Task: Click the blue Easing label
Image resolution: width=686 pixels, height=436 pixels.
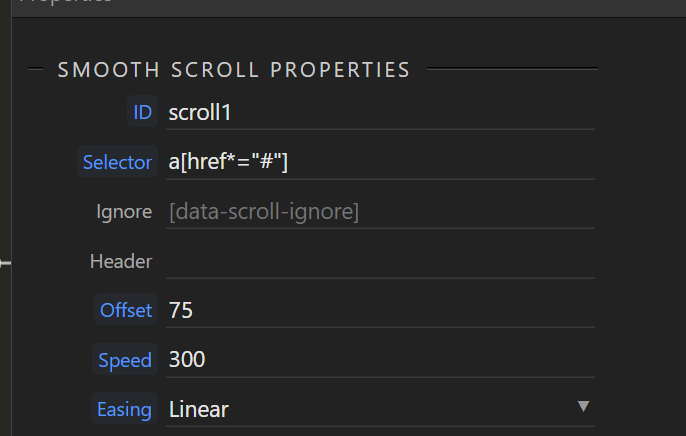Action: [124, 409]
